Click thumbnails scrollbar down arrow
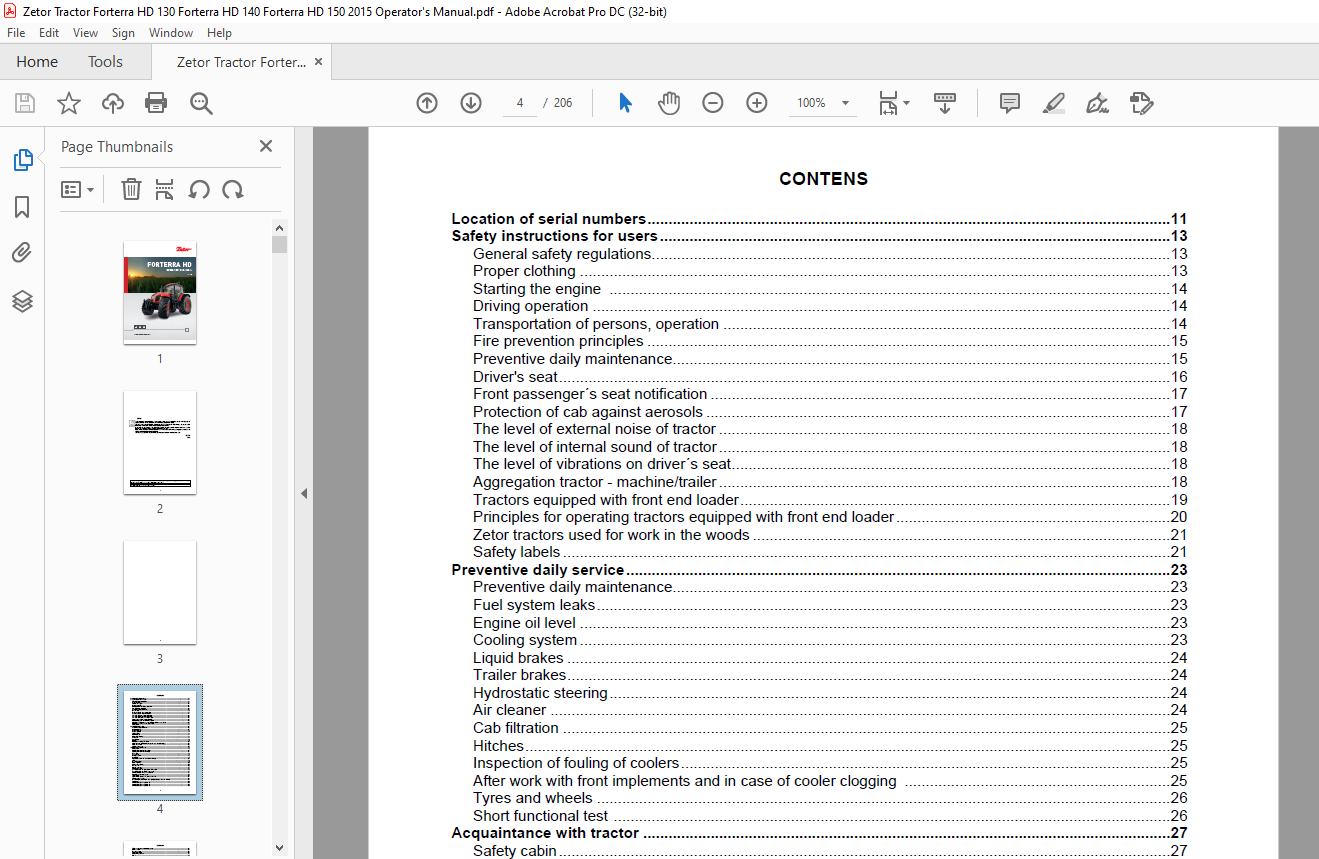Screen dimensions: 1319x859 pos(279,848)
